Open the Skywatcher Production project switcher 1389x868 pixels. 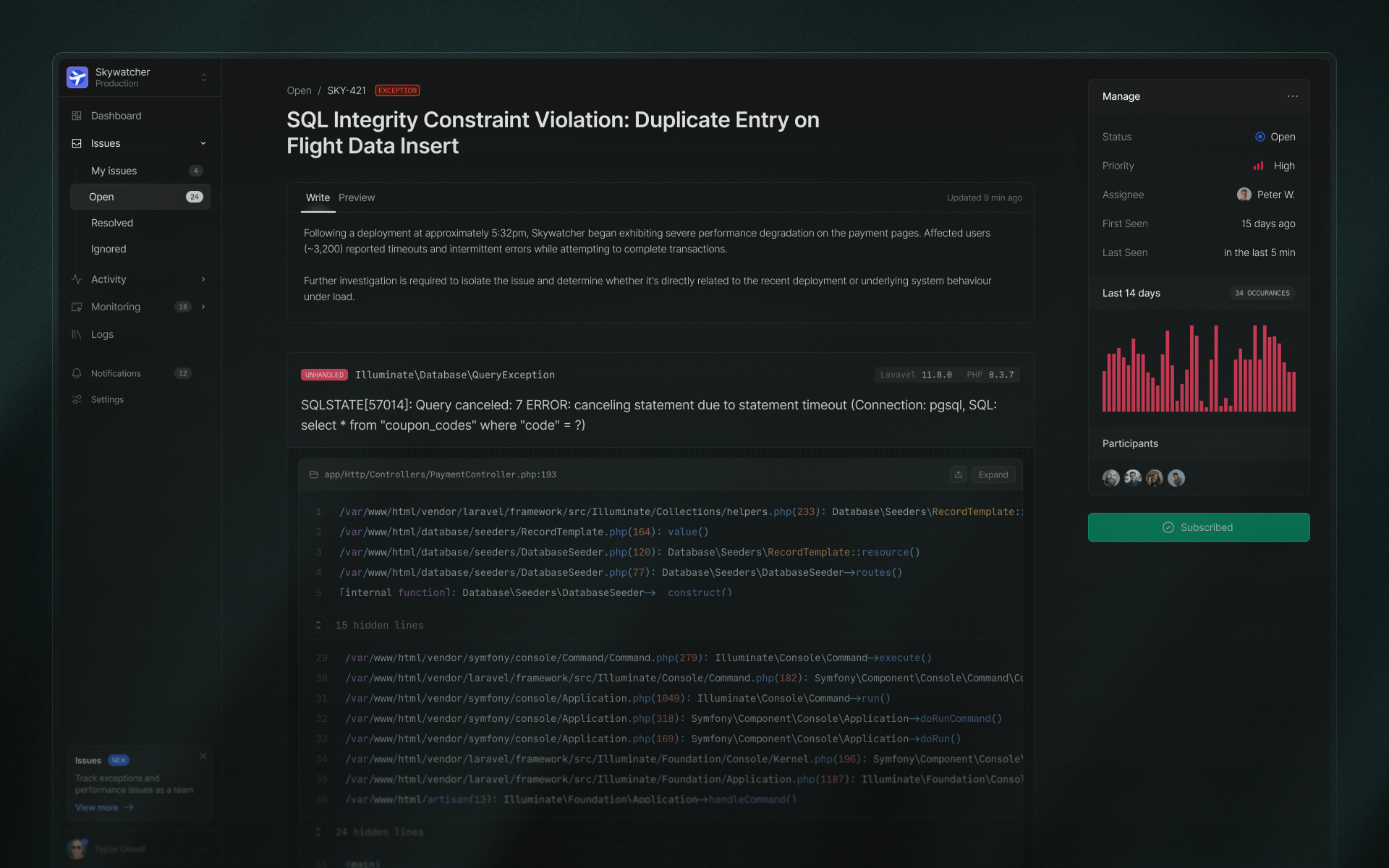[x=203, y=77]
